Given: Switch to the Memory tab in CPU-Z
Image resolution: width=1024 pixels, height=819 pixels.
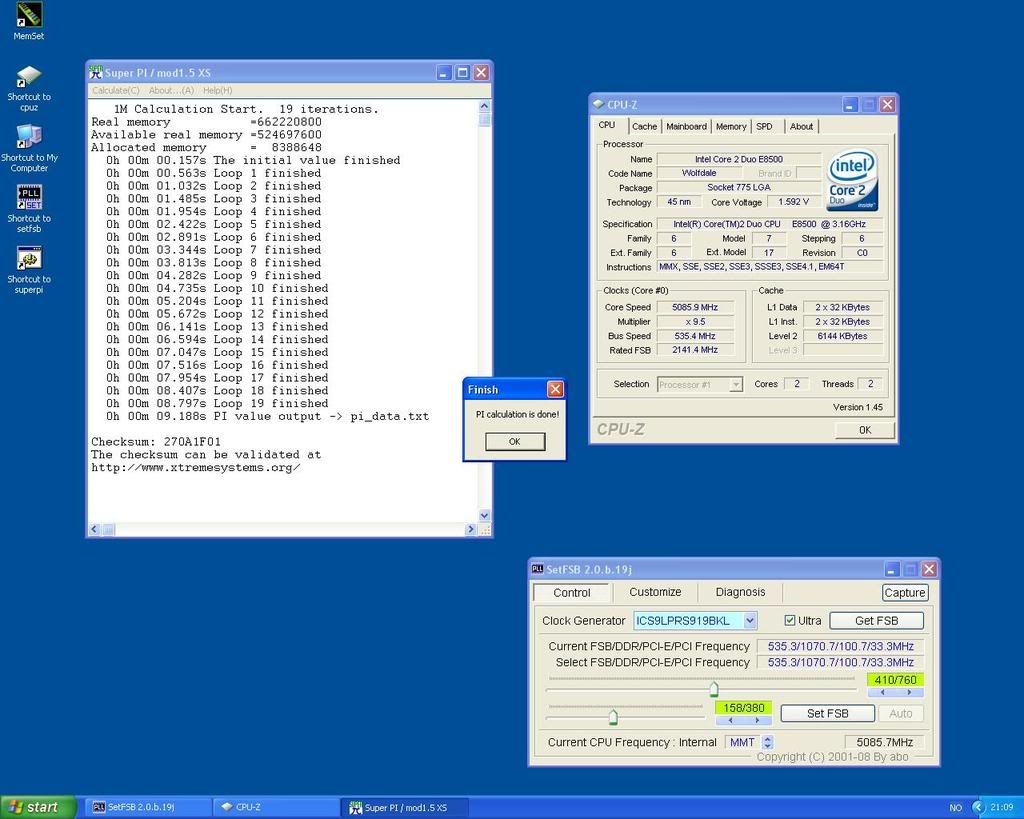Looking at the screenshot, I should point(731,127).
